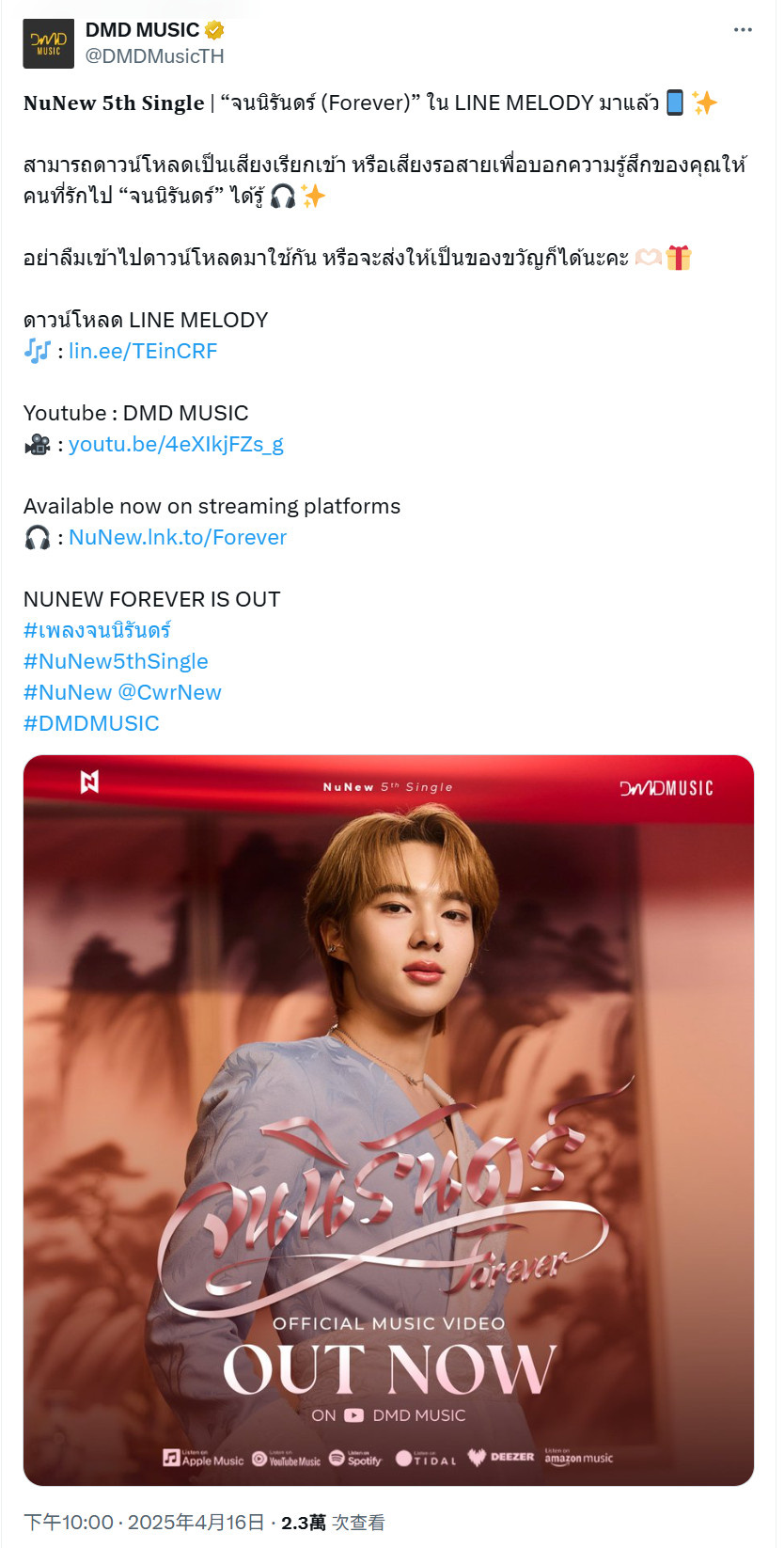Click the Apple Music logo on poster

tap(203, 1459)
